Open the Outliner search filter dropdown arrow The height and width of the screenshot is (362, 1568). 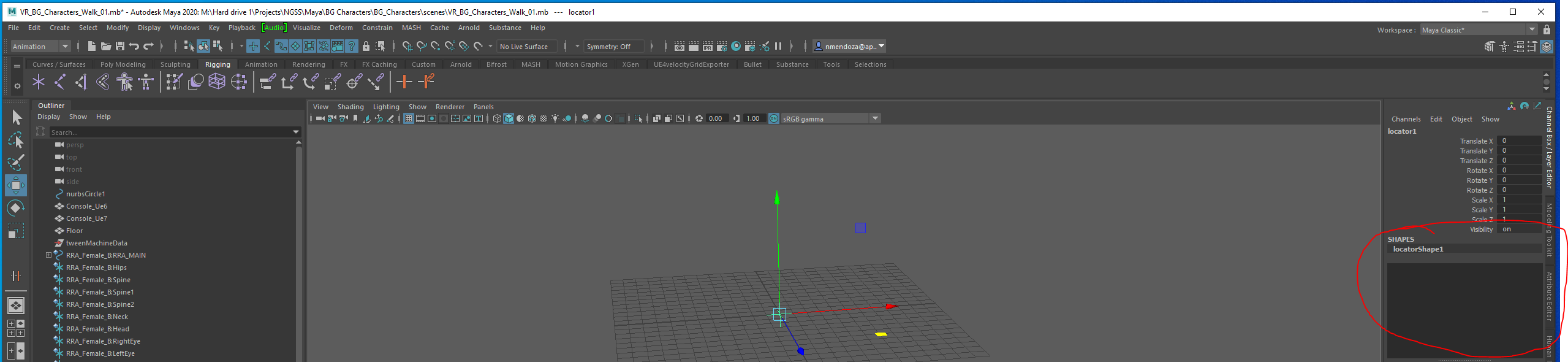(296, 132)
